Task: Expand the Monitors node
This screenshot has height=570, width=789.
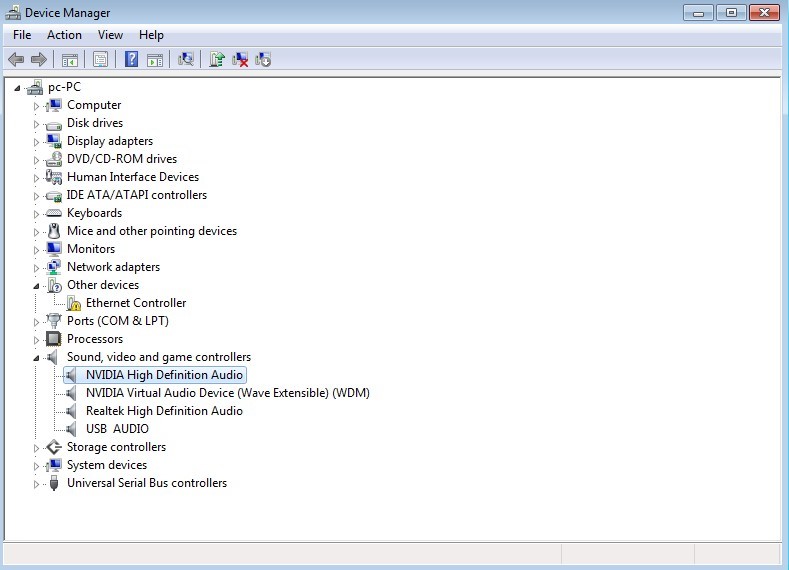Action: (36, 250)
